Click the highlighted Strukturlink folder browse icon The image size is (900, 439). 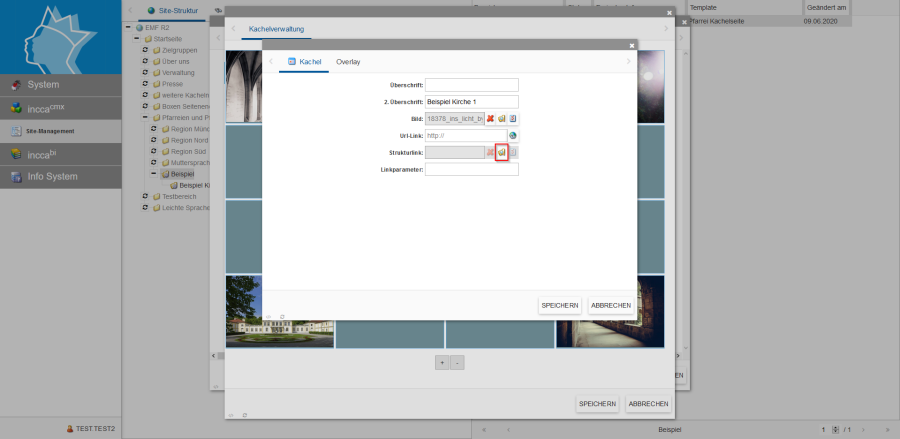coord(502,152)
